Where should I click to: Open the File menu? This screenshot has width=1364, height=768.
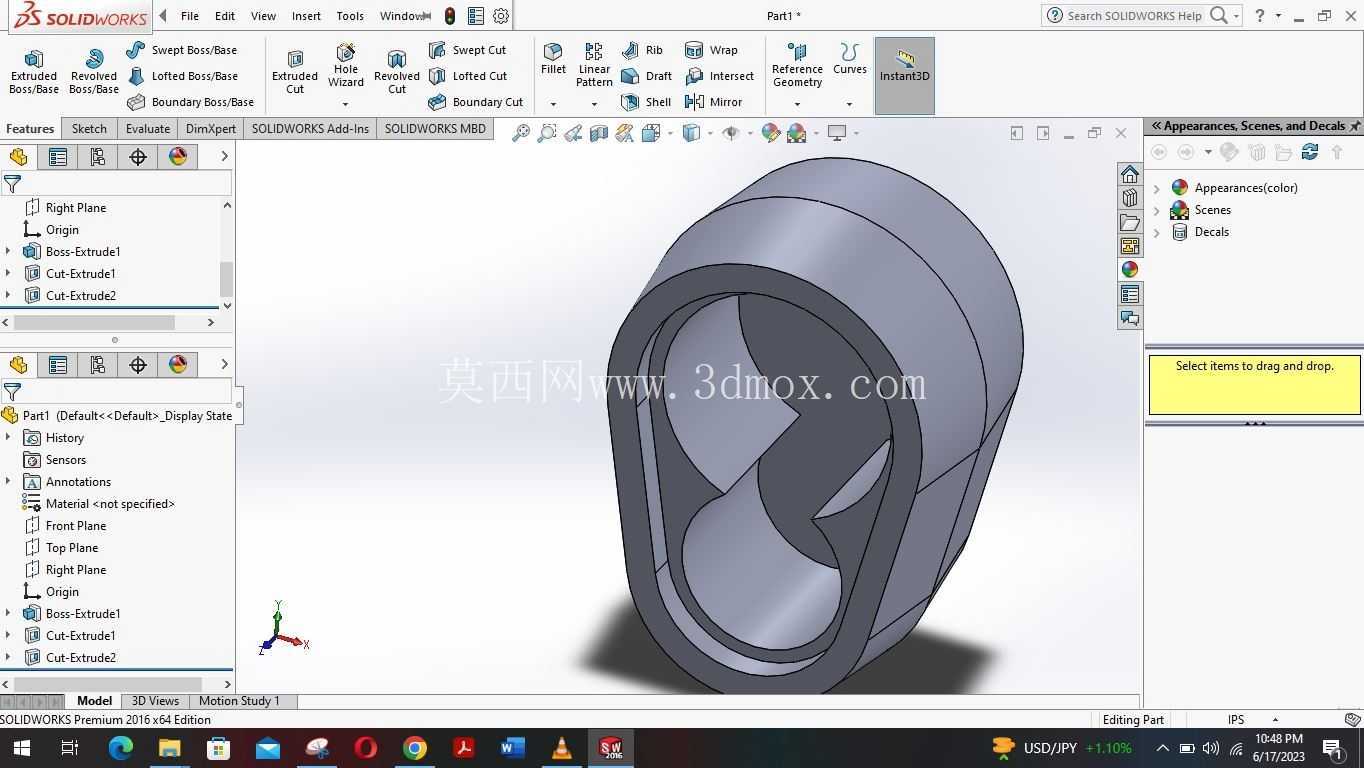click(189, 16)
